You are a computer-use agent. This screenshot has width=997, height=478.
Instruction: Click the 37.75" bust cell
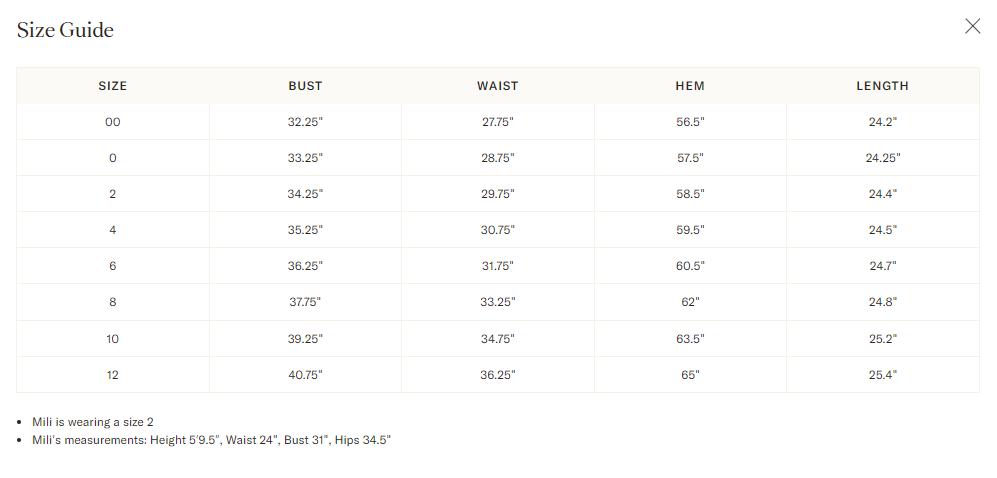(x=305, y=303)
